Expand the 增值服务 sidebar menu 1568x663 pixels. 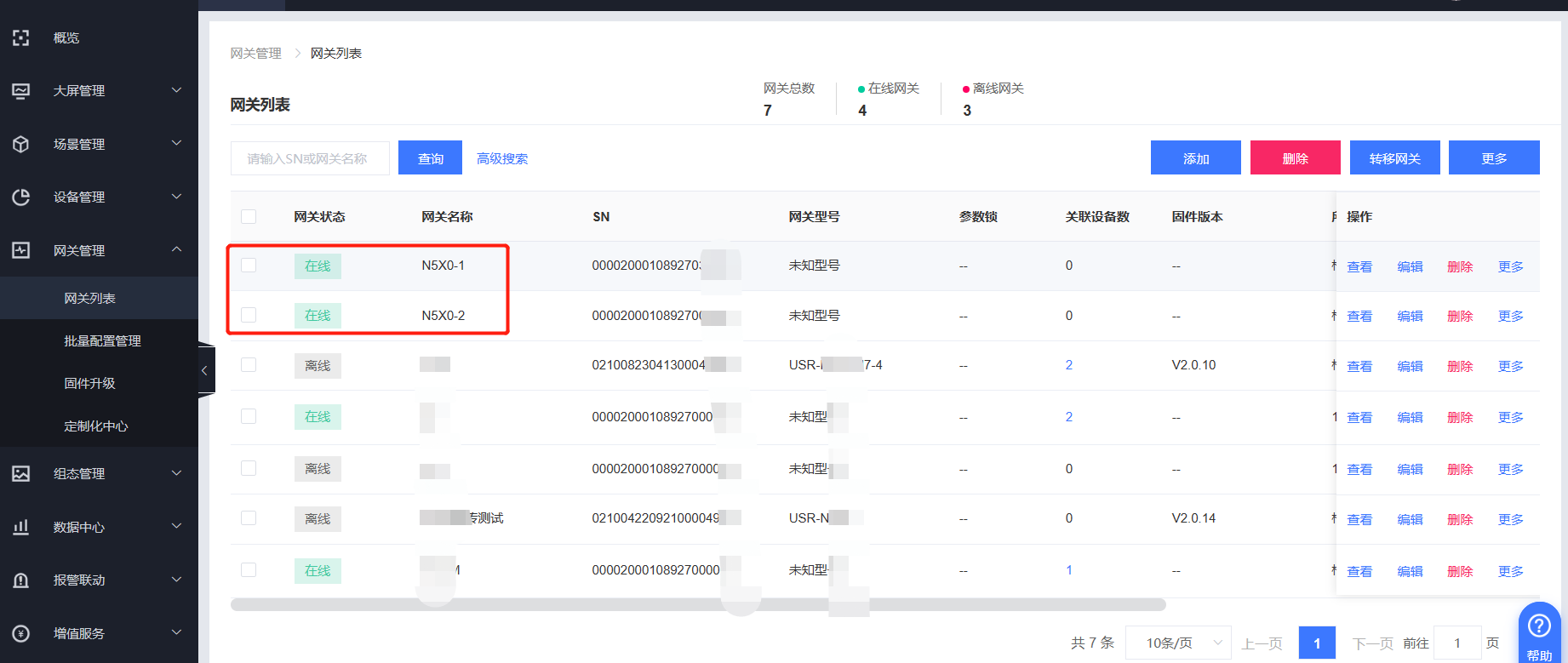click(x=176, y=632)
